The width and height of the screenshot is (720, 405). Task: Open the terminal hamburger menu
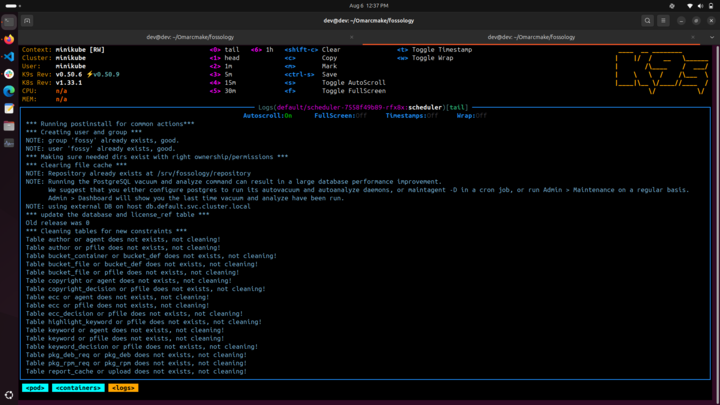(663, 21)
